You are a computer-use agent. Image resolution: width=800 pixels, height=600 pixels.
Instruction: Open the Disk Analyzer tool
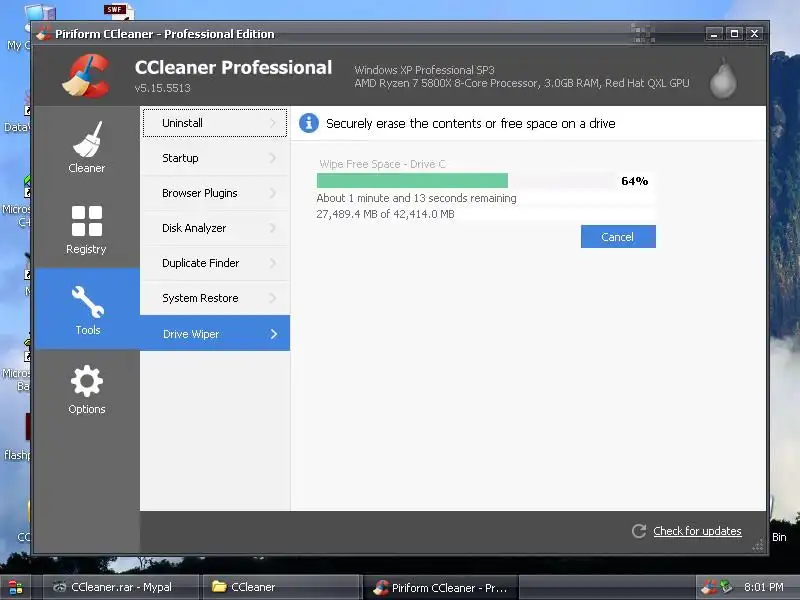(215, 228)
